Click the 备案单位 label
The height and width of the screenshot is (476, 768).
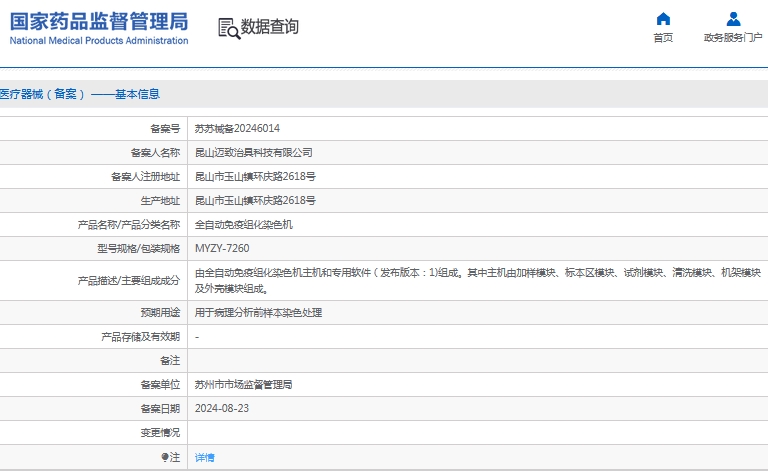[x=160, y=385]
